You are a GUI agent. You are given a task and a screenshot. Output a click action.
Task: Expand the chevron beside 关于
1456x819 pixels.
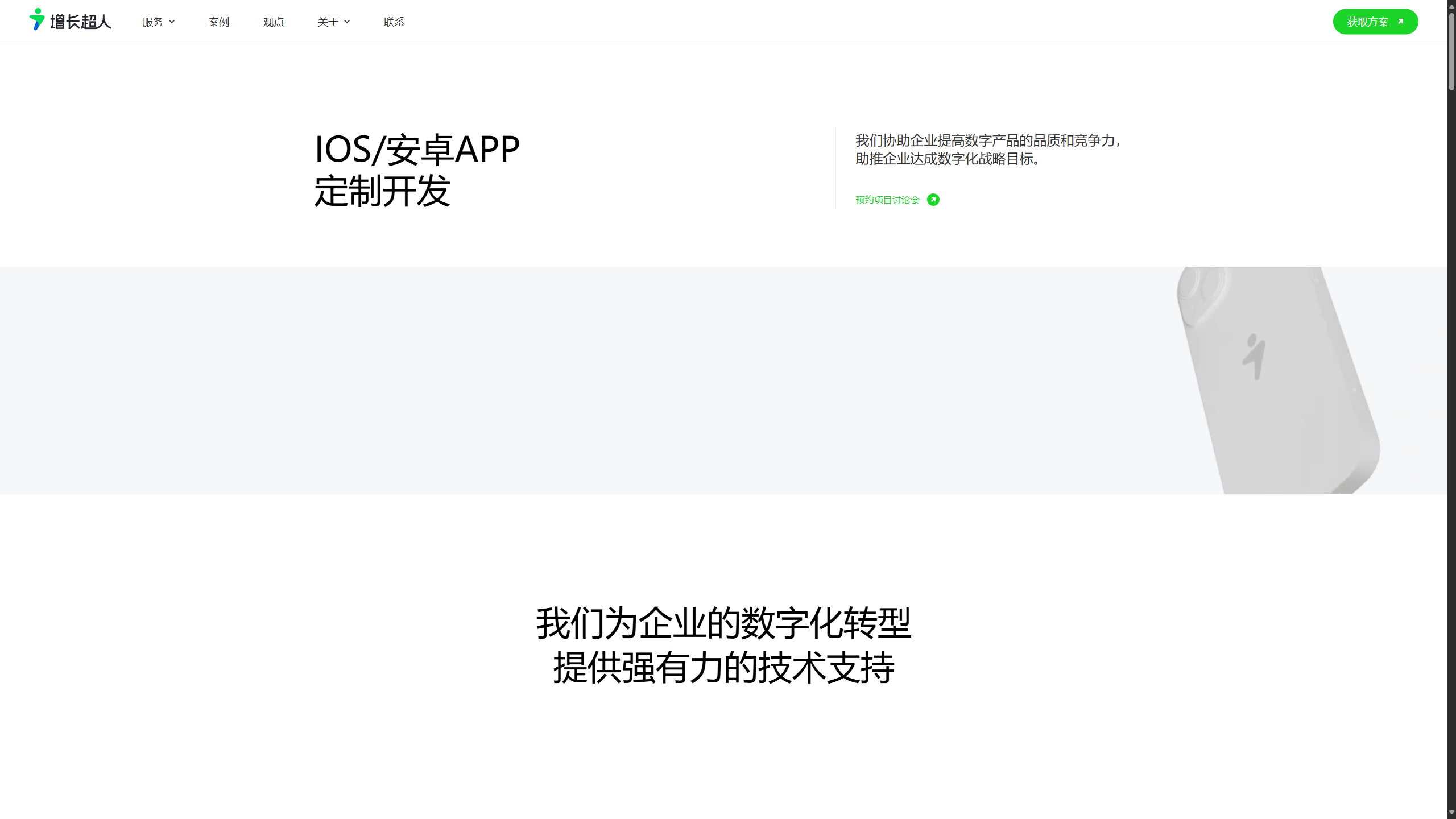(347, 22)
